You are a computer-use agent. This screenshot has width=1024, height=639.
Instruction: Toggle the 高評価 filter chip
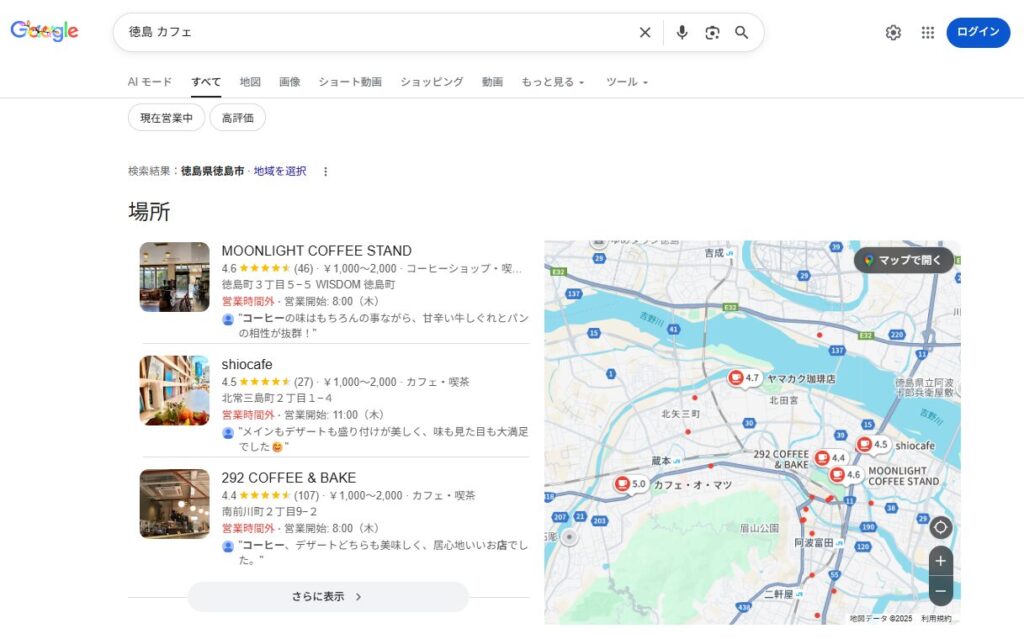[x=237, y=118]
